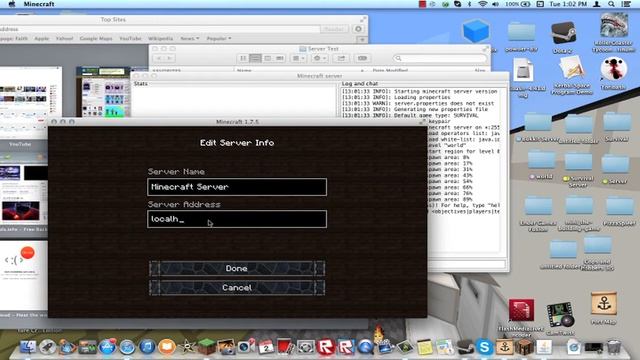Open the Finder arrange-by dropdown

pyautogui.click(x=298, y=58)
